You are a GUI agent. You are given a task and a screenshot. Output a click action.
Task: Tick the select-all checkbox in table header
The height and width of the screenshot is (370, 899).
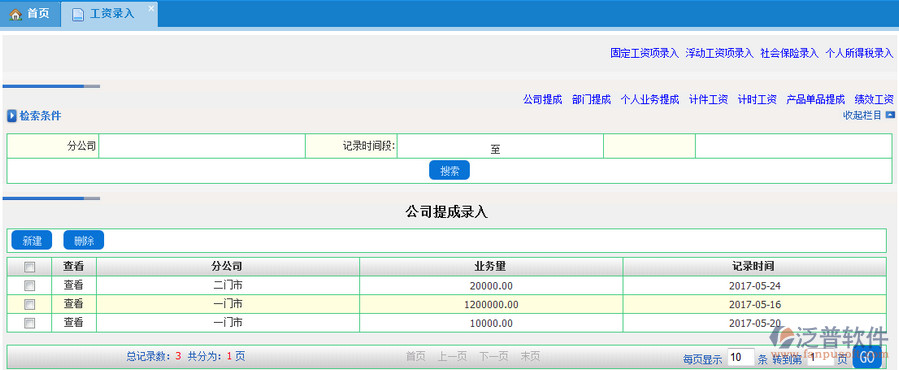[x=29, y=267]
